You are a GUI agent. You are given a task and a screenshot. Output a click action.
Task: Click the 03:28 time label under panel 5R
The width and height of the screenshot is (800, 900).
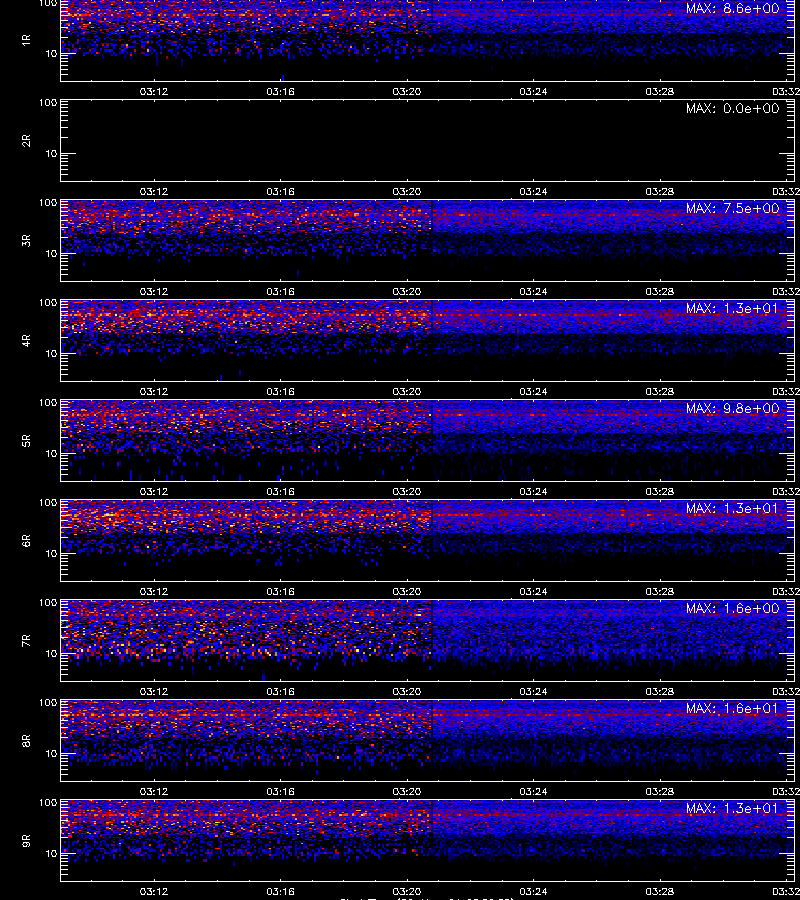click(660, 491)
